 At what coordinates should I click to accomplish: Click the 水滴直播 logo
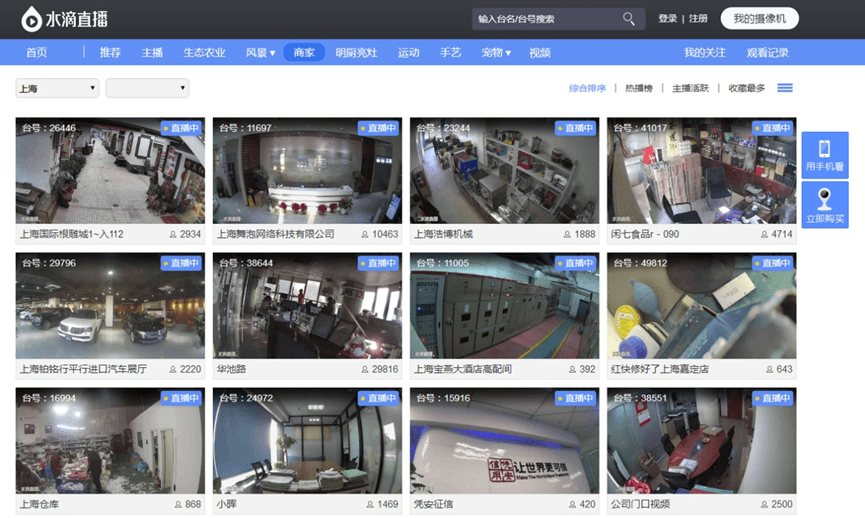coord(65,19)
